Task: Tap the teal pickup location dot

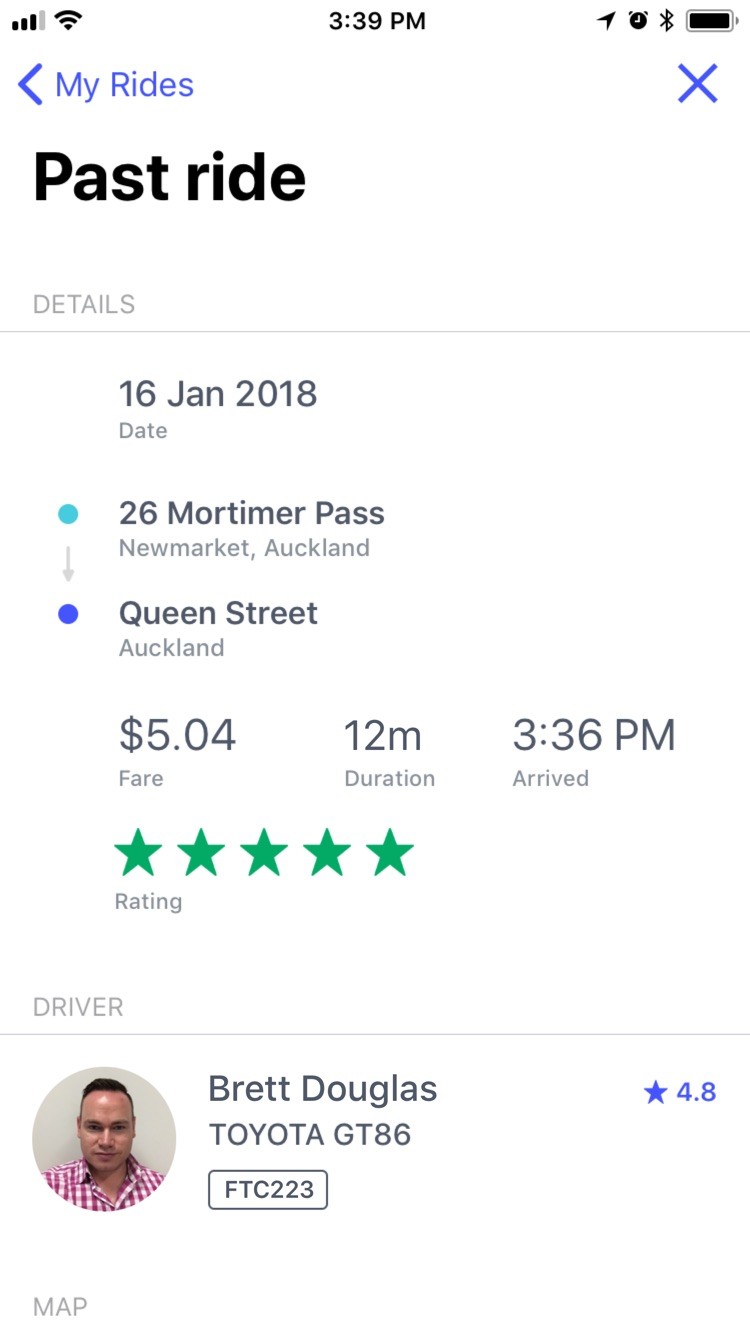Action: 68,514
